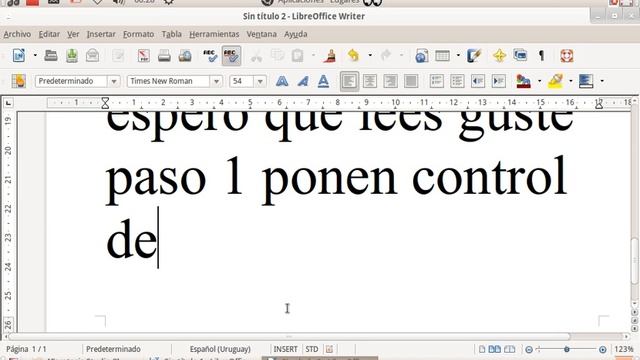Expand the font name dropdown arrow
This screenshot has width=640, height=360.
216,81
